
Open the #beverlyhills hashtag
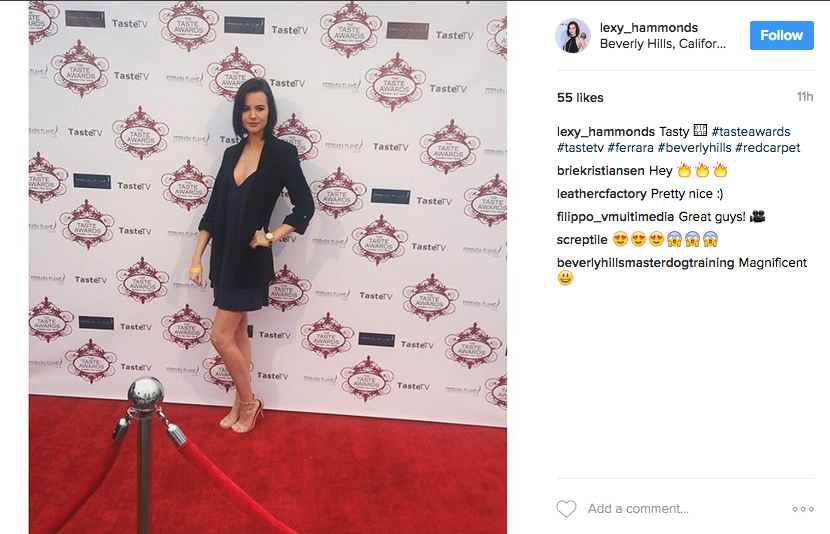tap(694, 148)
